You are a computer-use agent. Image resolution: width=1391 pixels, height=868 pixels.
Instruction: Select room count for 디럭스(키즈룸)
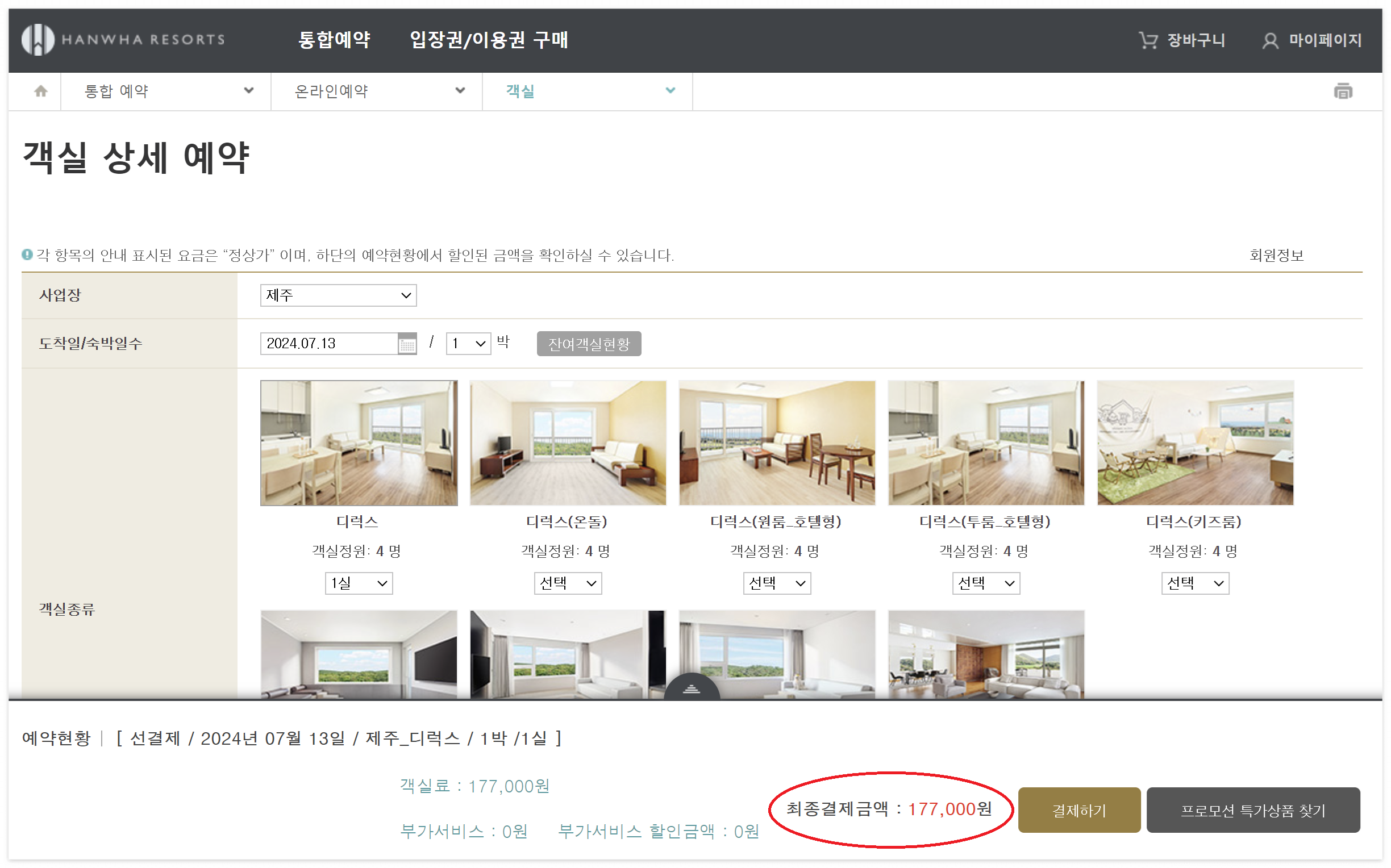tap(1194, 583)
